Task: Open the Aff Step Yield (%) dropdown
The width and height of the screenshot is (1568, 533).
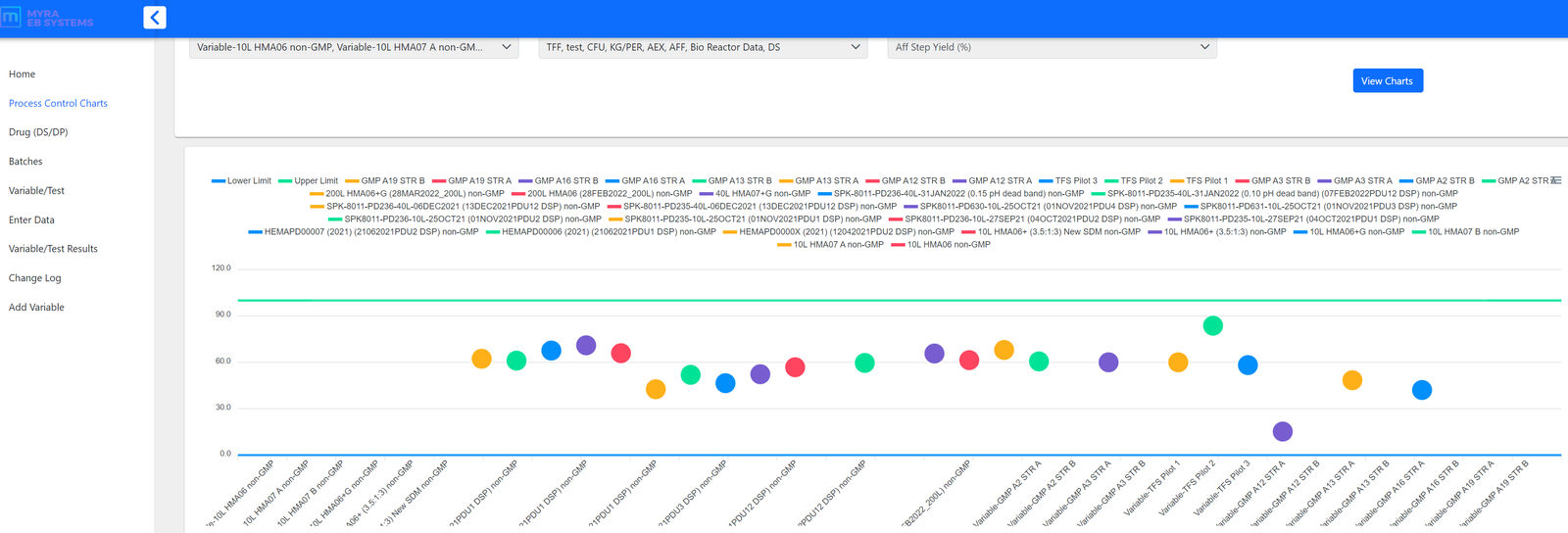Action: (1052, 47)
